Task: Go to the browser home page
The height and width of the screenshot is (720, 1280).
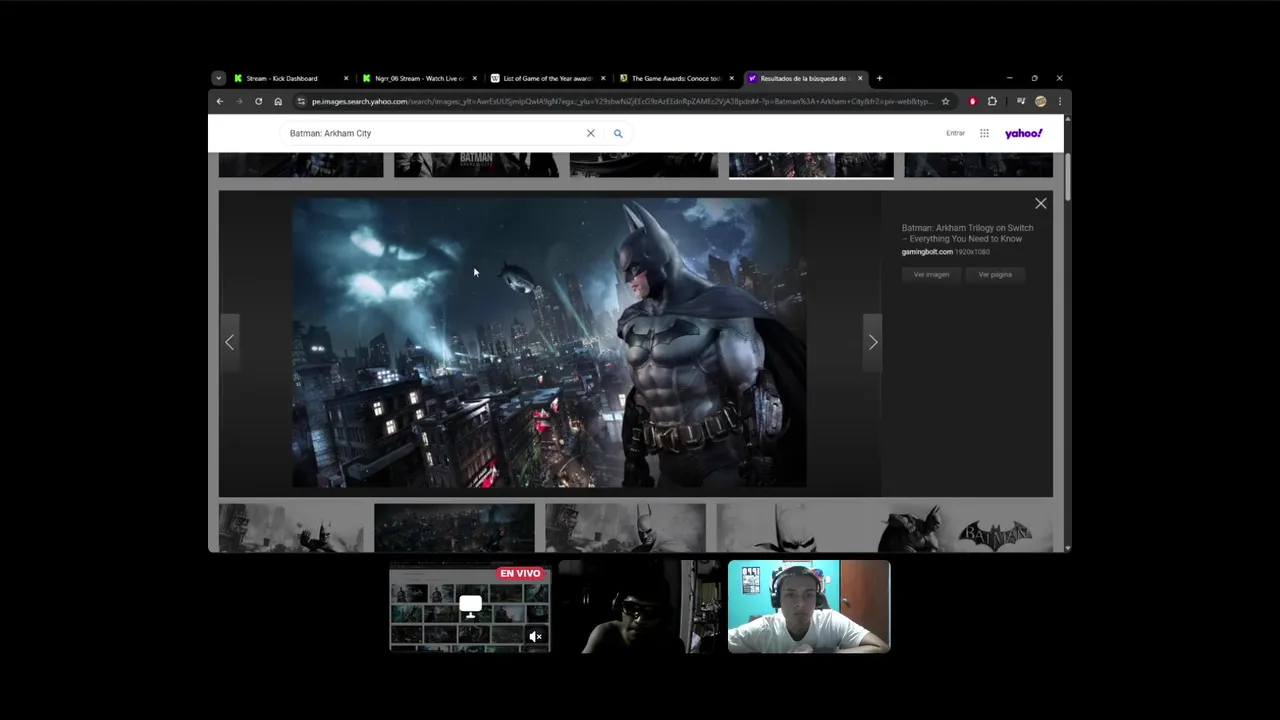Action: coord(278,101)
